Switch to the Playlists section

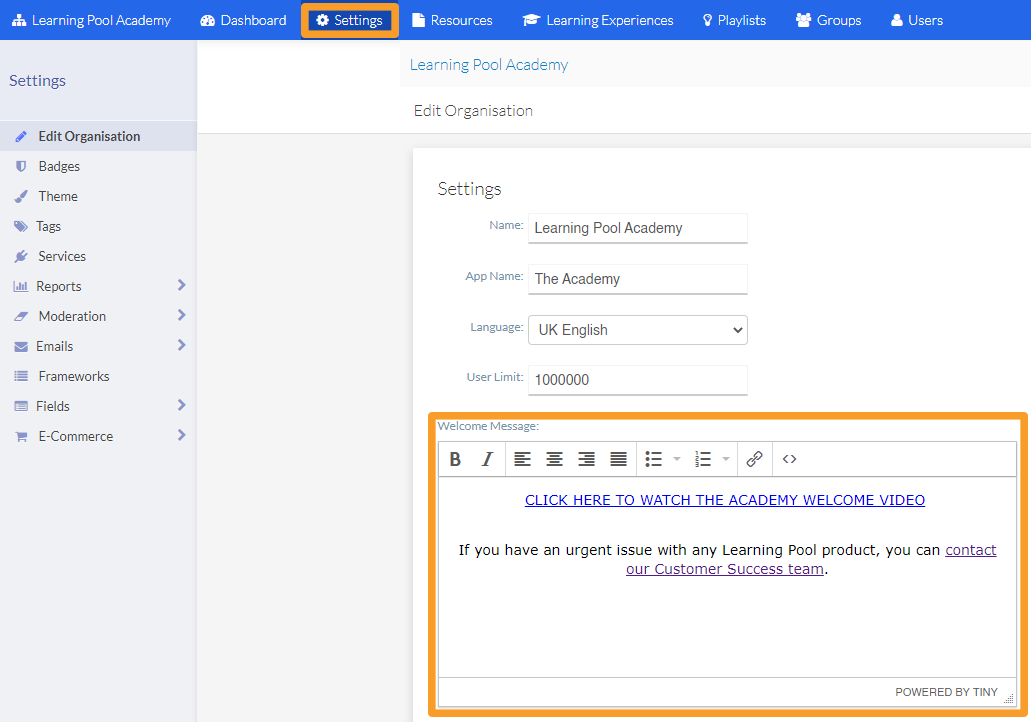click(x=733, y=19)
